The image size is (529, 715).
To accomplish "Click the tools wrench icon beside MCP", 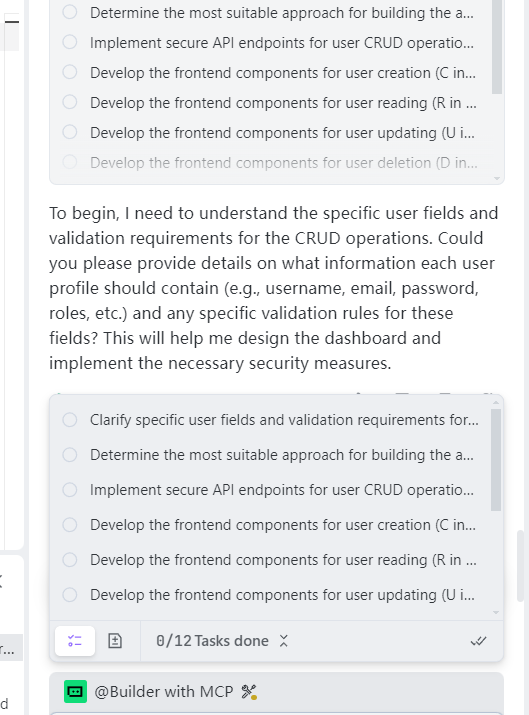I will point(249,692).
